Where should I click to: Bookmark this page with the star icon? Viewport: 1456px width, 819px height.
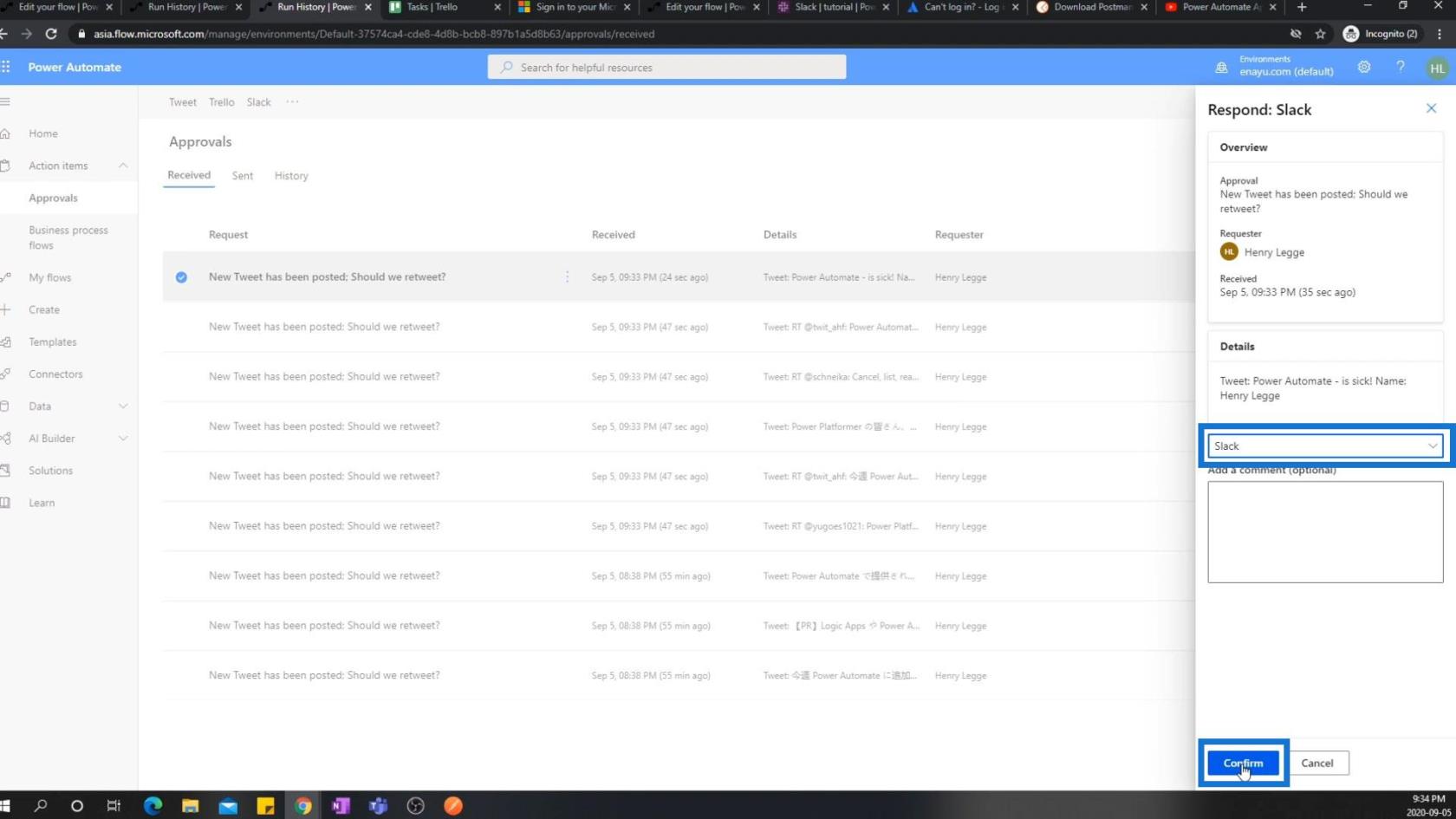[1320, 34]
